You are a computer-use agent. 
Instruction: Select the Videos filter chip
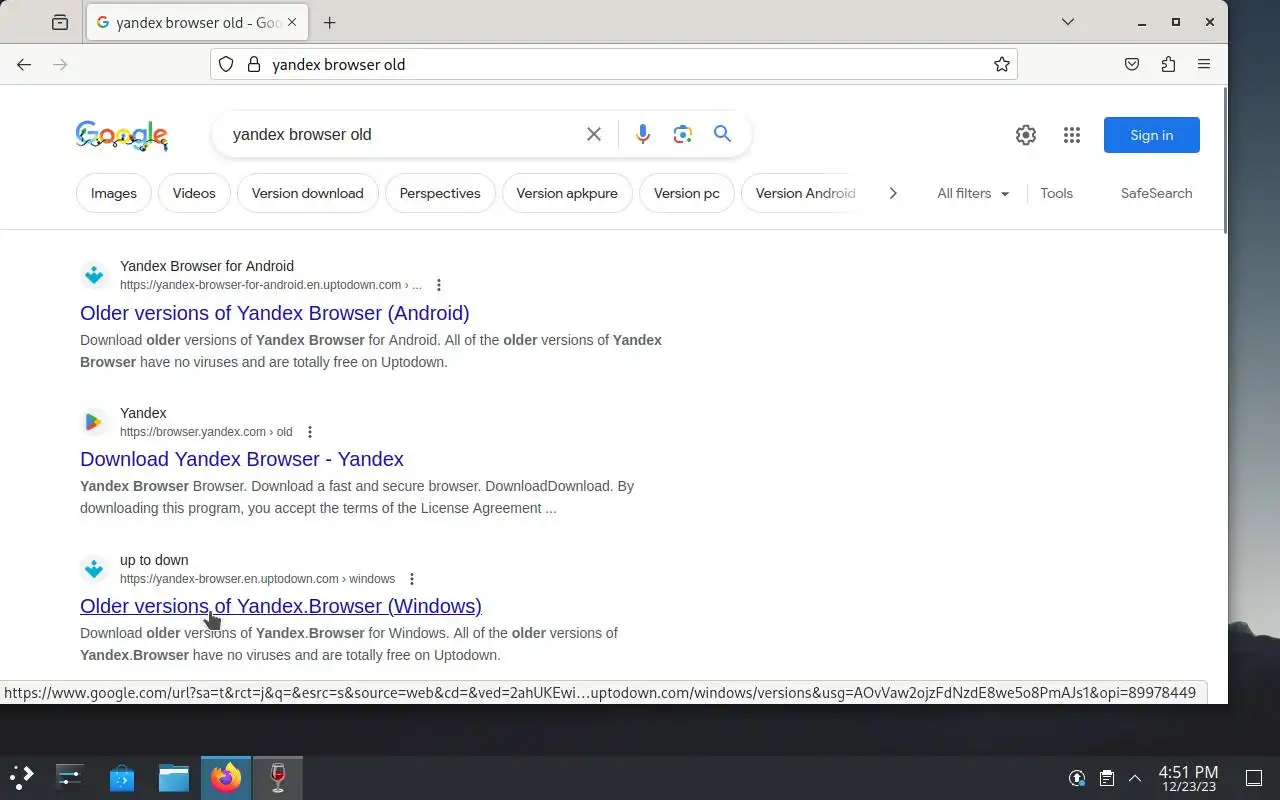[194, 193]
